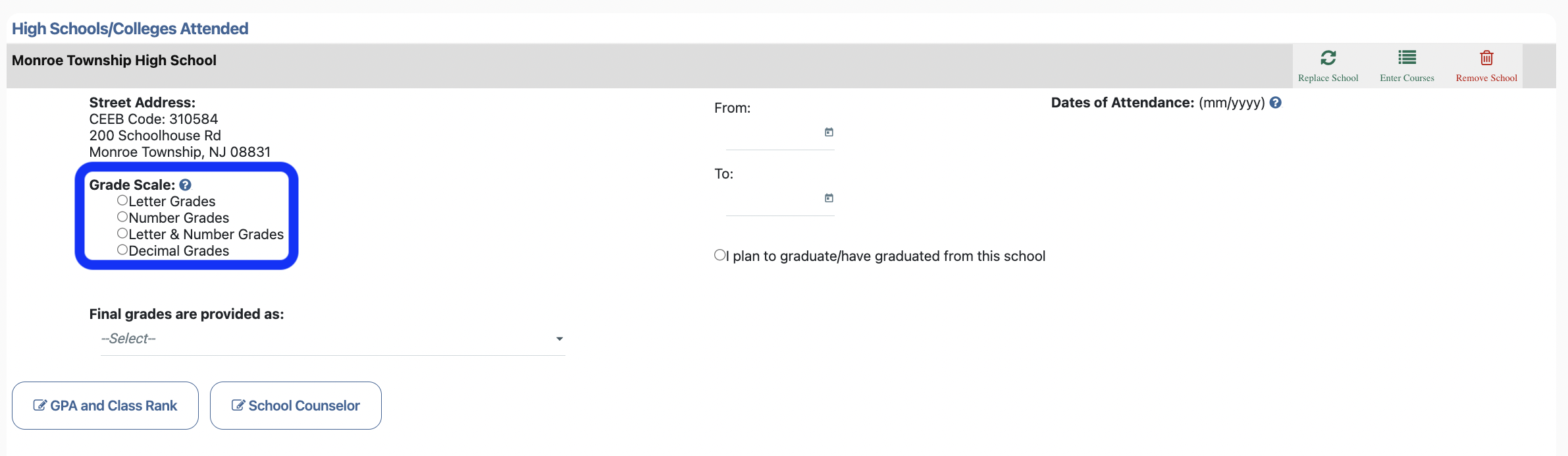The image size is (1568, 456).
Task: Select the Letter & Number Grades option
Action: pos(122,233)
